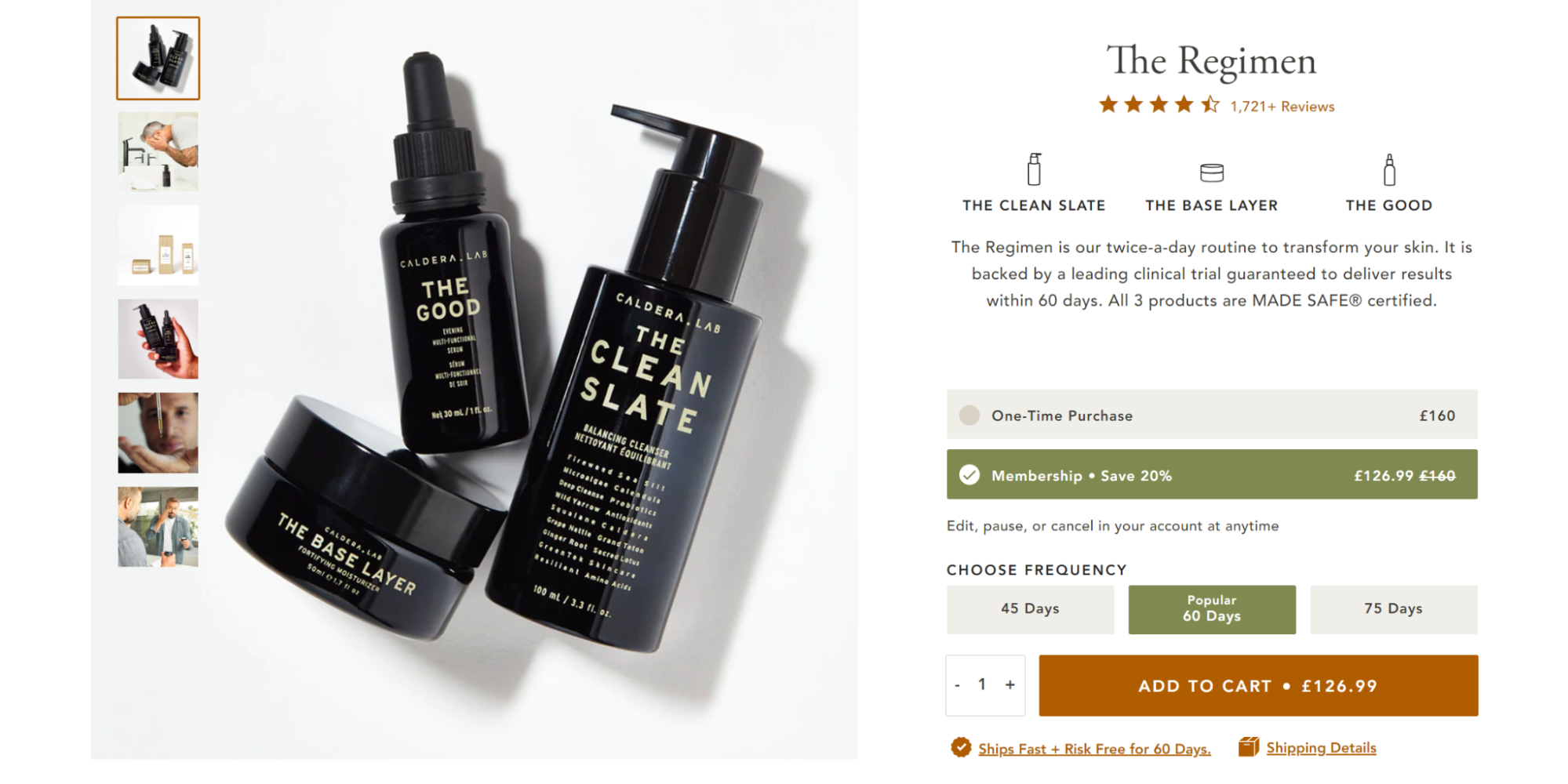The image size is (1568, 784).
Task: Choose the 75 Days frequency
Action: (x=1394, y=609)
